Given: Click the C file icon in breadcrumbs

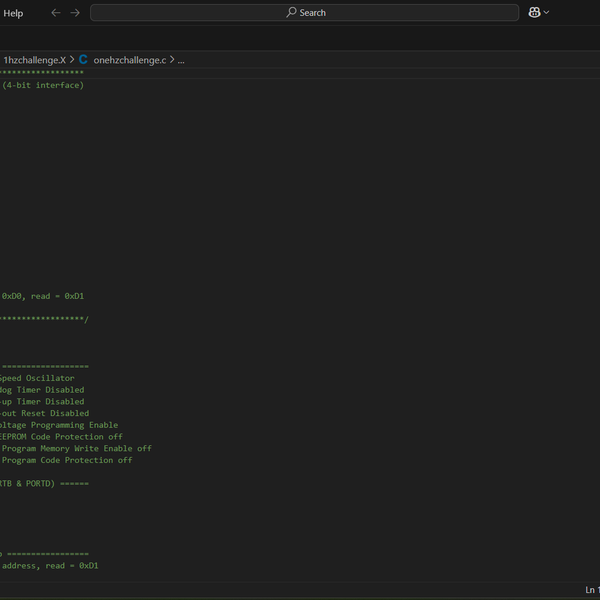Looking at the screenshot, I should 83,60.
